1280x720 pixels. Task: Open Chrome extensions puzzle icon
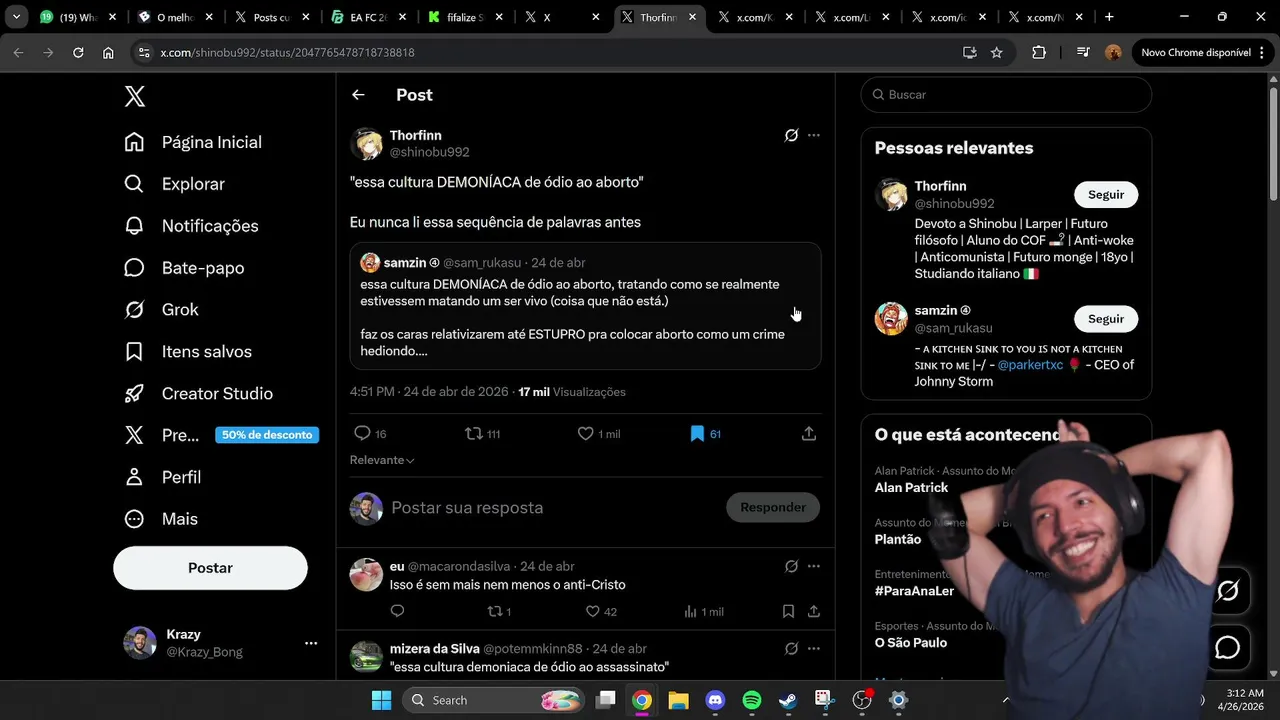point(1039,53)
